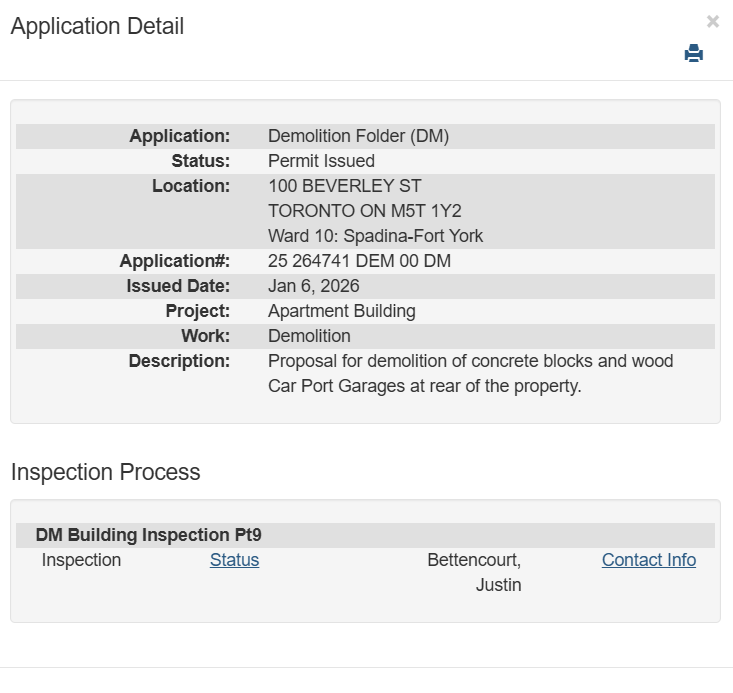Image resolution: width=733 pixels, height=693 pixels.
Task: Click the Inspection label in the process row
Action: 81,560
